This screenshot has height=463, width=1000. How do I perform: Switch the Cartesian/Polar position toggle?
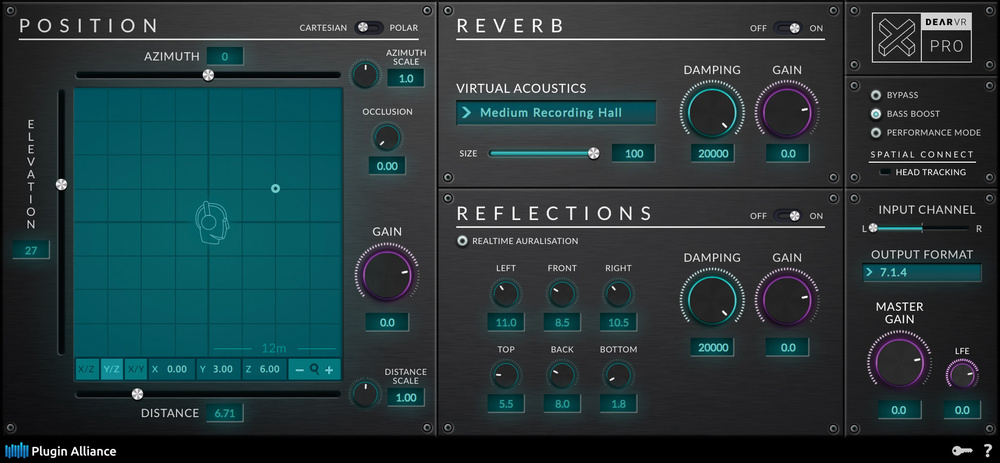coord(368,27)
